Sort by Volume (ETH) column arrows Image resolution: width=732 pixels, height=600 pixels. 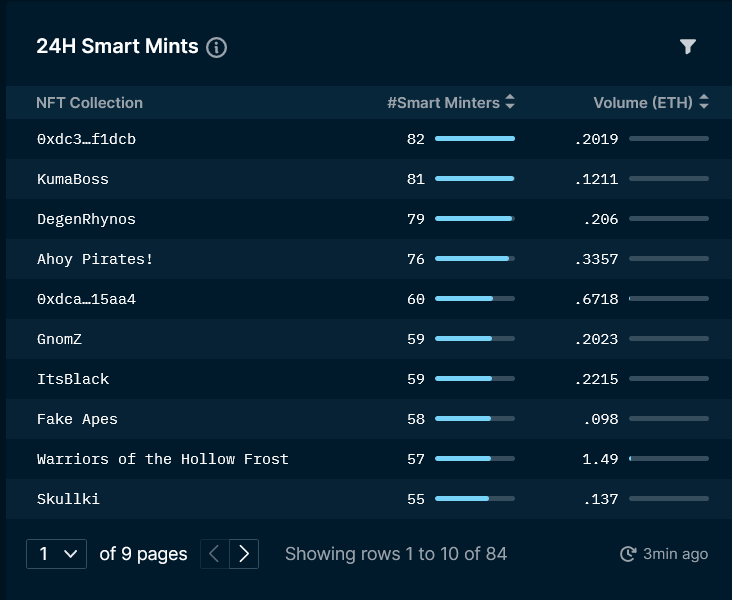pos(704,102)
